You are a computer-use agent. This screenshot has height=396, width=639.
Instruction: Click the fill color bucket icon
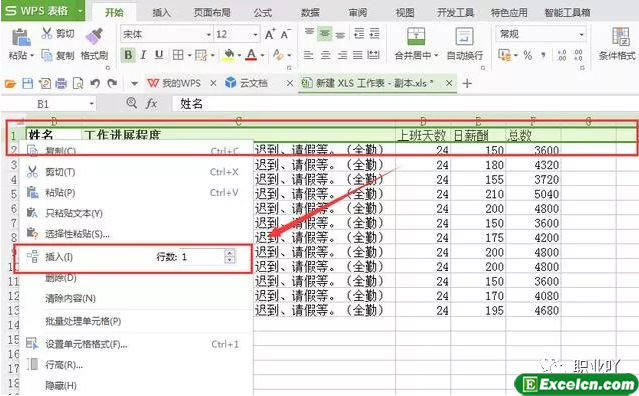229,55
